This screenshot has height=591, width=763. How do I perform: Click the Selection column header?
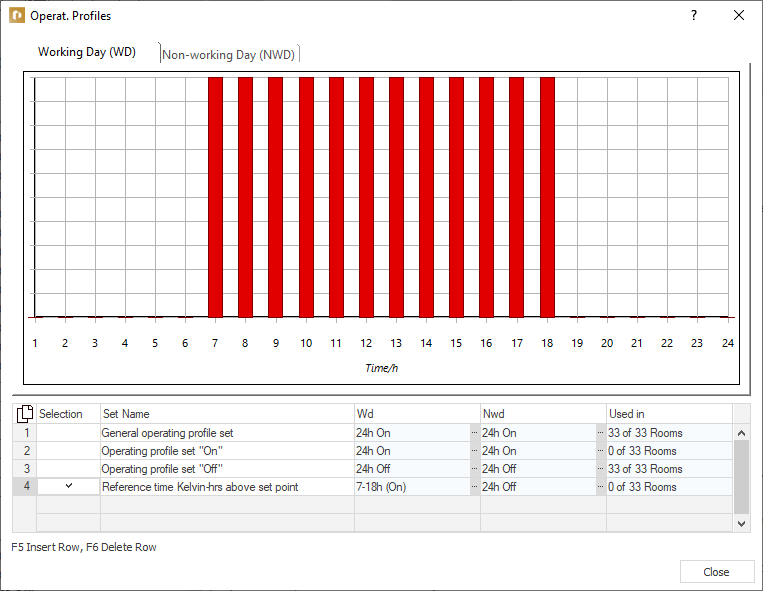69,414
